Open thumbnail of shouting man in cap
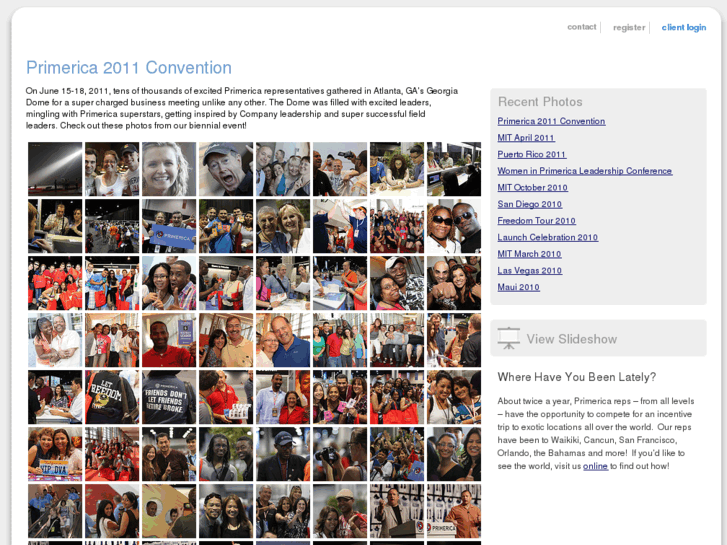 point(226,169)
